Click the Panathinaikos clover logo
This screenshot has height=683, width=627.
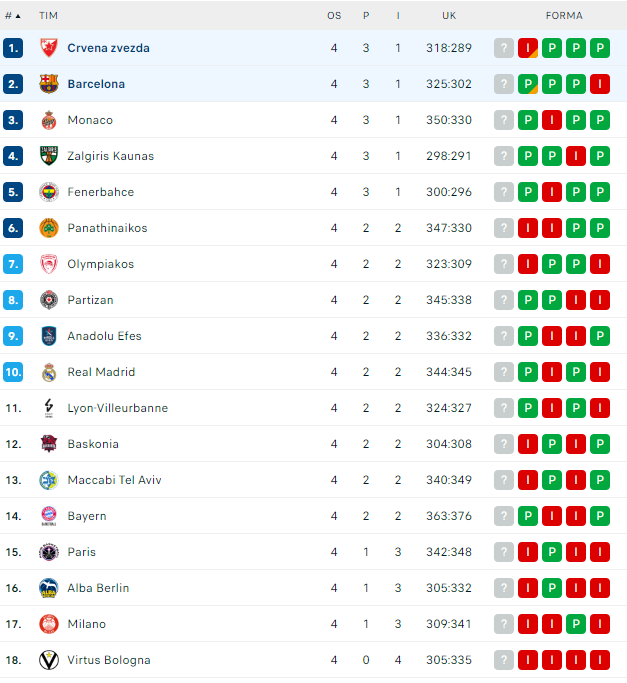(49, 228)
